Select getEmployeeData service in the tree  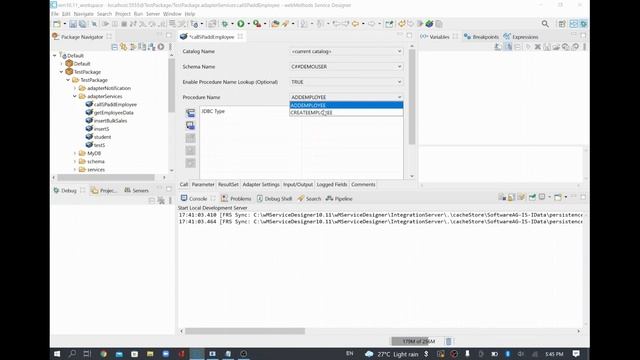(x=113, y=113)
